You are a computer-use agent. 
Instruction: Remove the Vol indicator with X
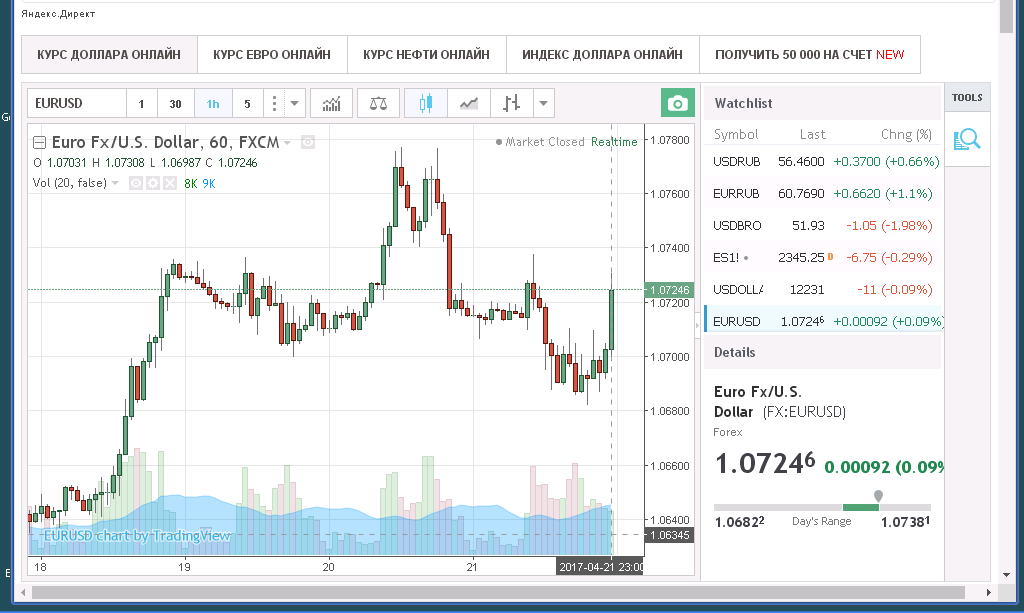(170, 183)
